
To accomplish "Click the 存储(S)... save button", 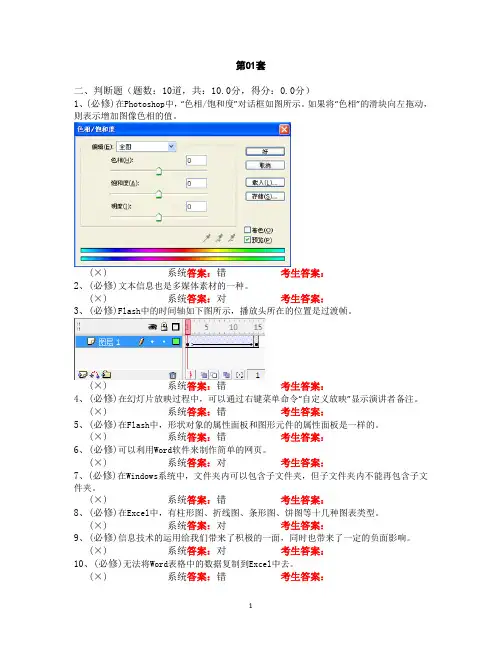I will pos(265,196).
